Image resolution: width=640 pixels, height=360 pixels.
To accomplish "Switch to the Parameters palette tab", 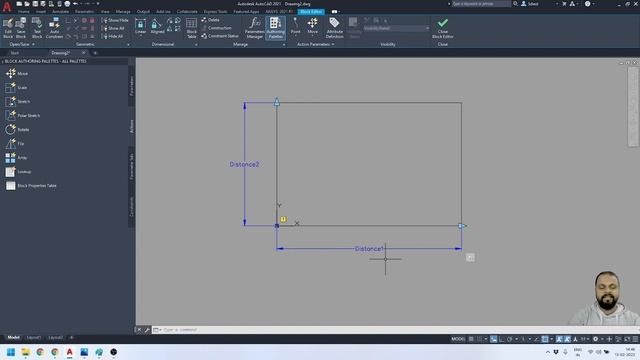I will coord(131,86).
